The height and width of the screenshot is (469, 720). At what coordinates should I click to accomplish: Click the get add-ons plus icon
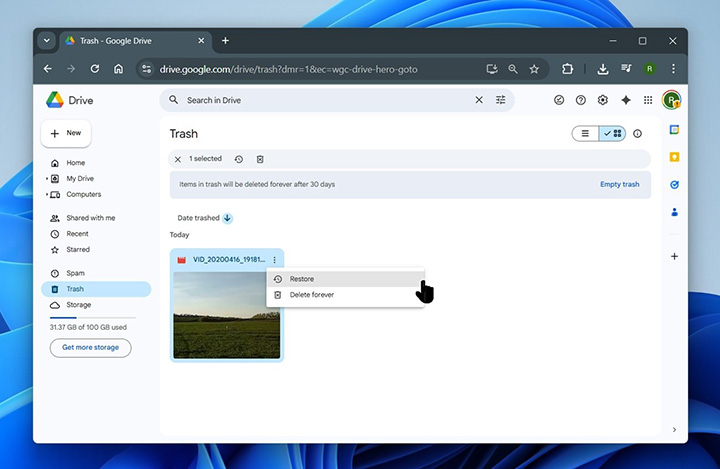pos(674,256)
